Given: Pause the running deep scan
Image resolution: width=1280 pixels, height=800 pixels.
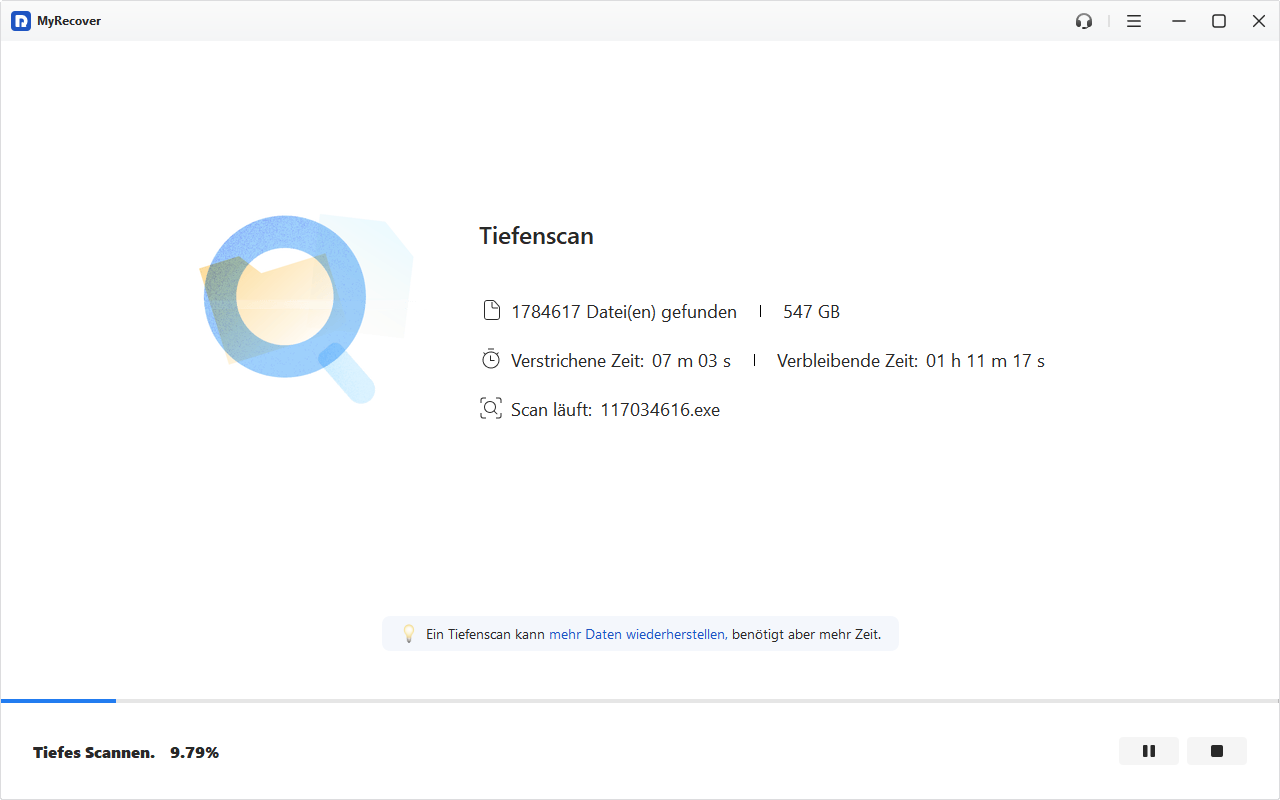Looking at the screenshot, I should click(x=1148, y=751).
